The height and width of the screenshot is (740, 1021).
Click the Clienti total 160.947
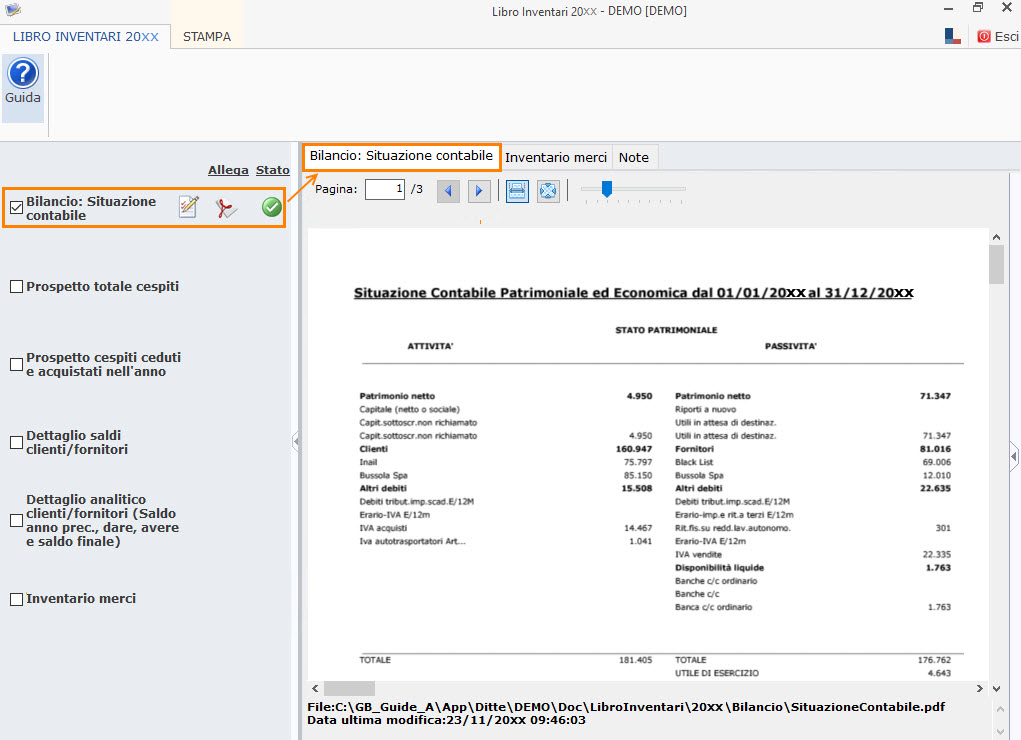pyautogui.click(x=634, y=449)
